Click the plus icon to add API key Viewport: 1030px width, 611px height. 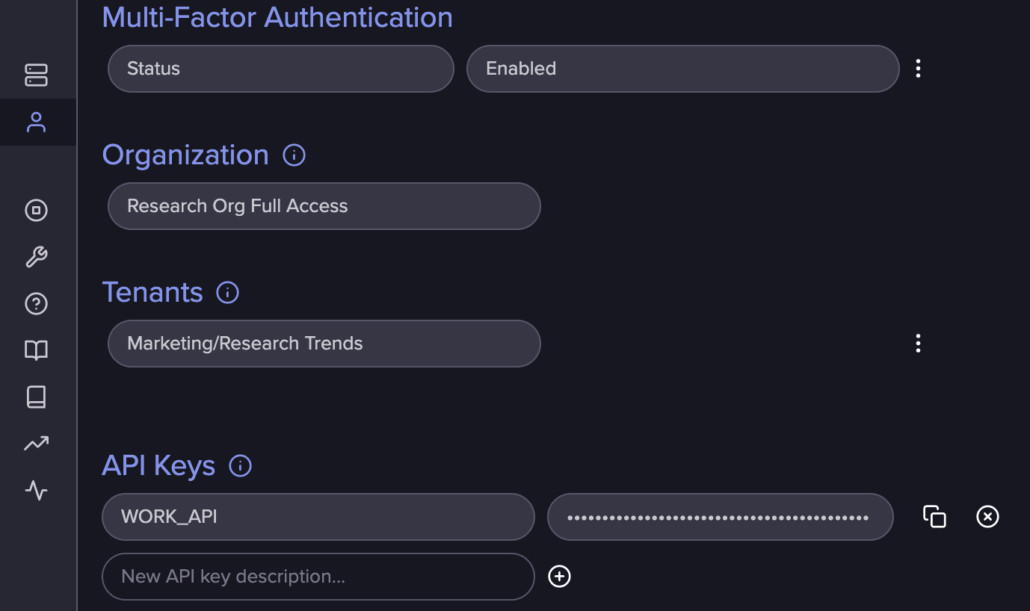pos(560,576)
